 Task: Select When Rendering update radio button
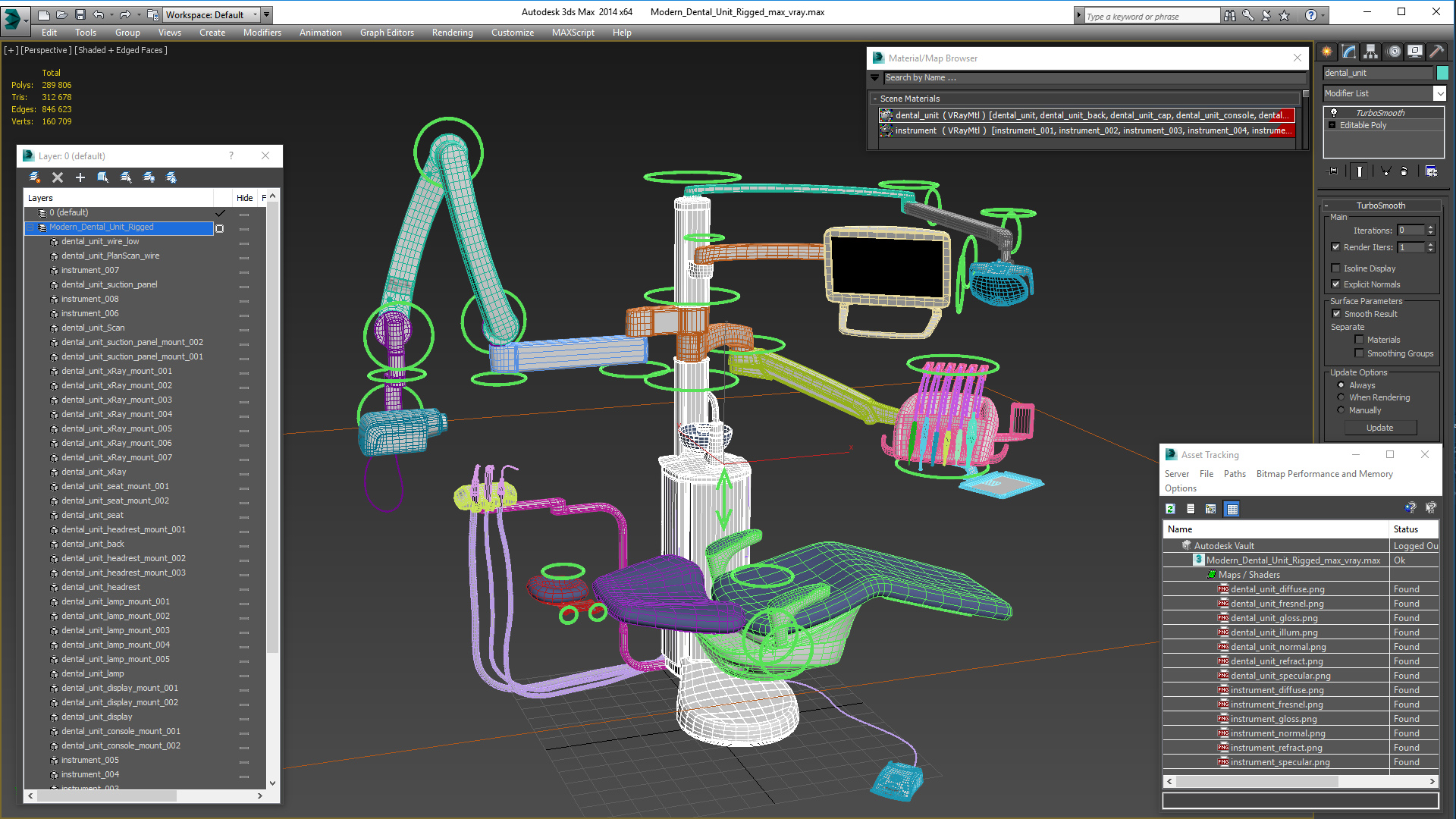[1341, 397]
